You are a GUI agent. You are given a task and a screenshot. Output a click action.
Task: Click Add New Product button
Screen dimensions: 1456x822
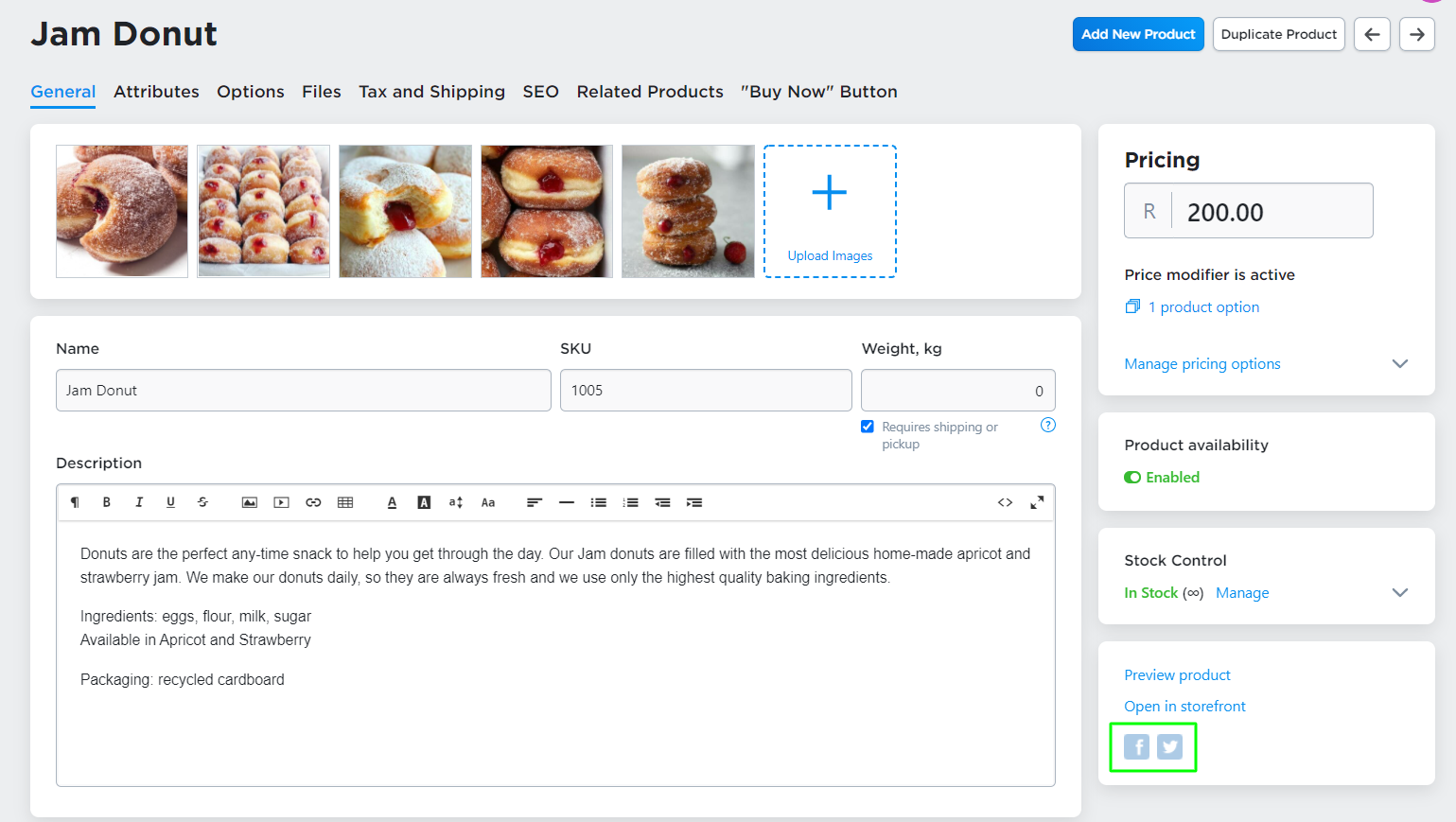1138,34
